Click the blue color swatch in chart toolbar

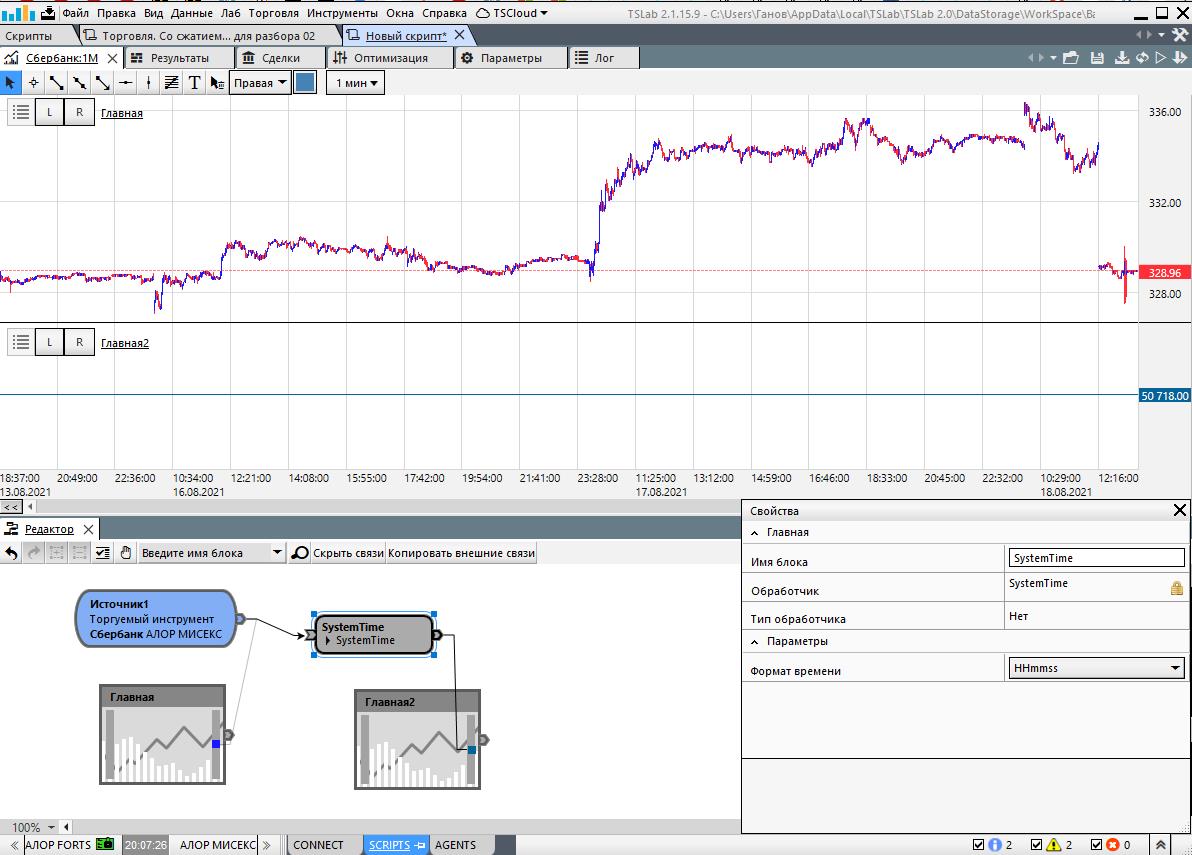point(305,83)
